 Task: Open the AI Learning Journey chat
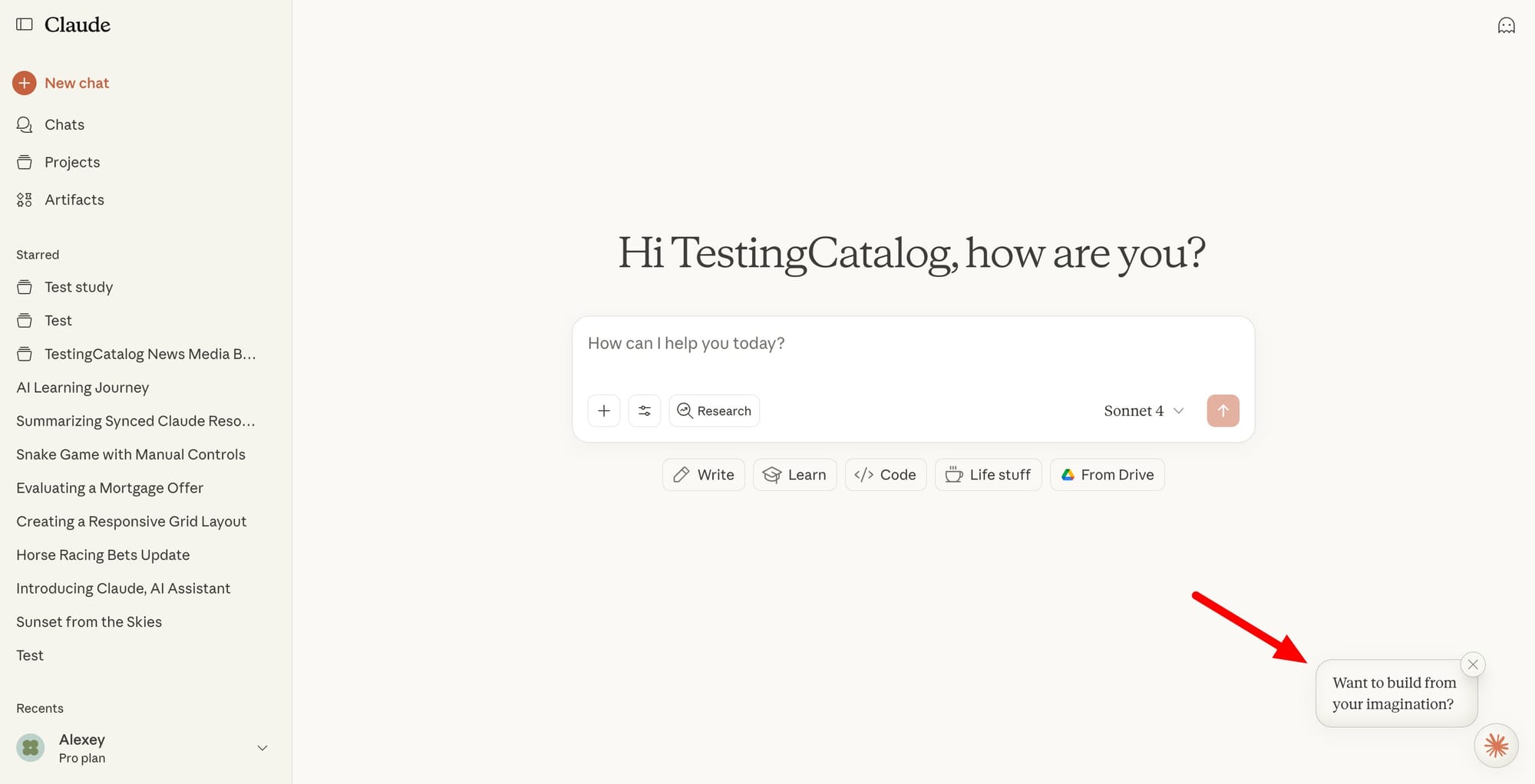[x=83, y=387]
